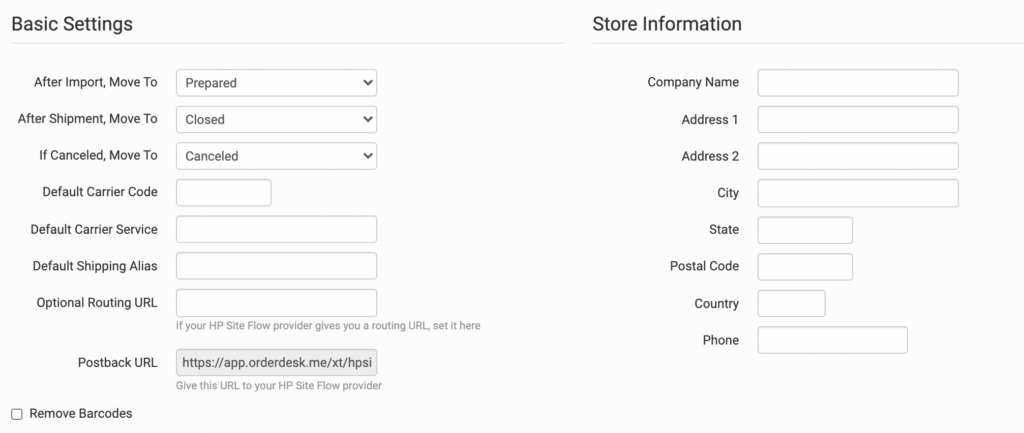Click the Company Name input
This screenshot has height=433, width=1024.
click(x=858, y=83)
